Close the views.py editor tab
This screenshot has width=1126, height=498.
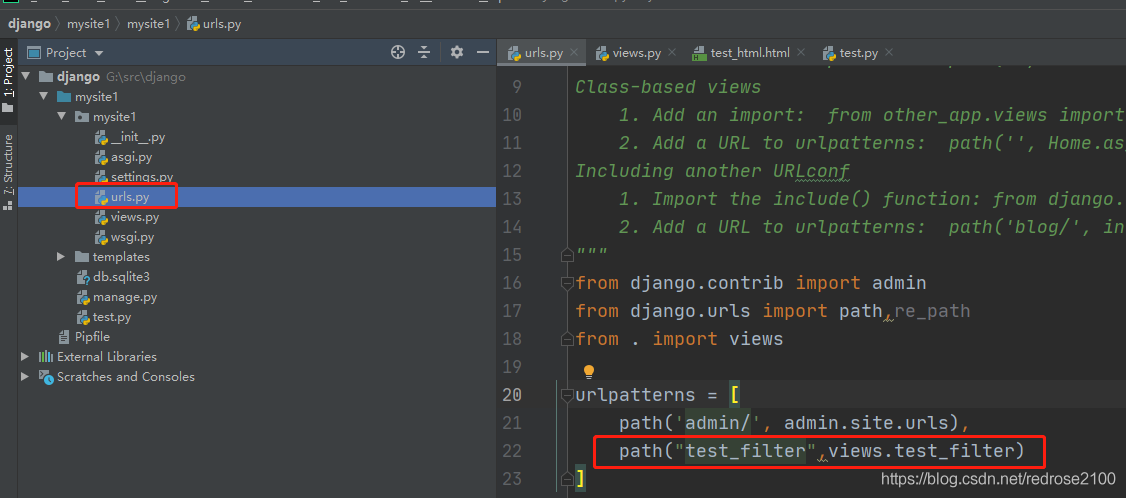pyautogui.click(x=671, y=52)
